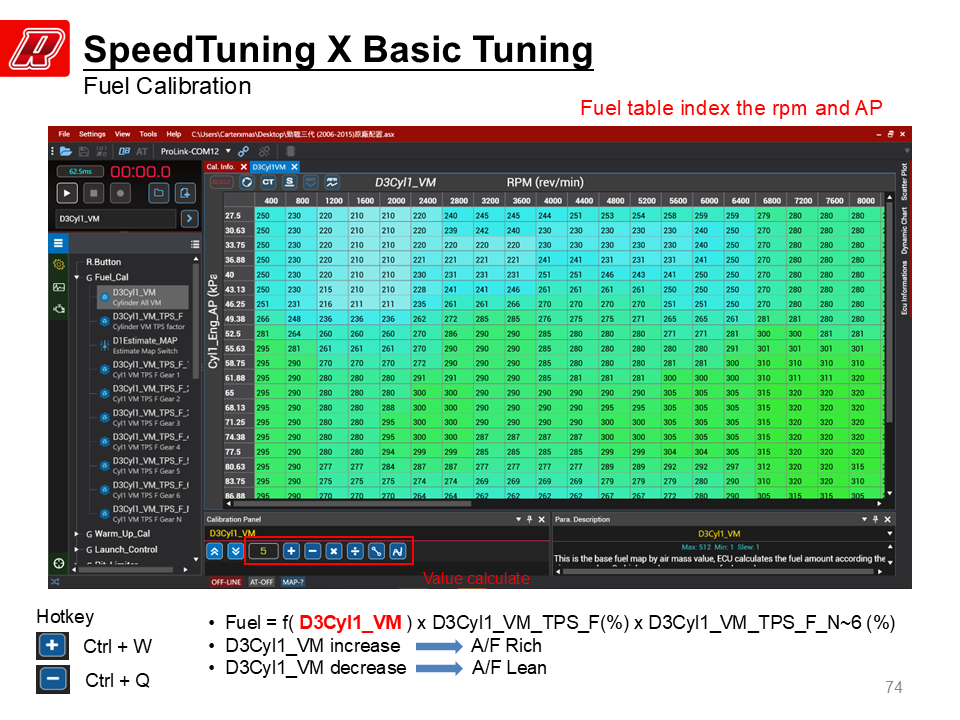Select Cyl1 VM TPS F Gear 3 item

pyautogui.click(x=143, y=418)
